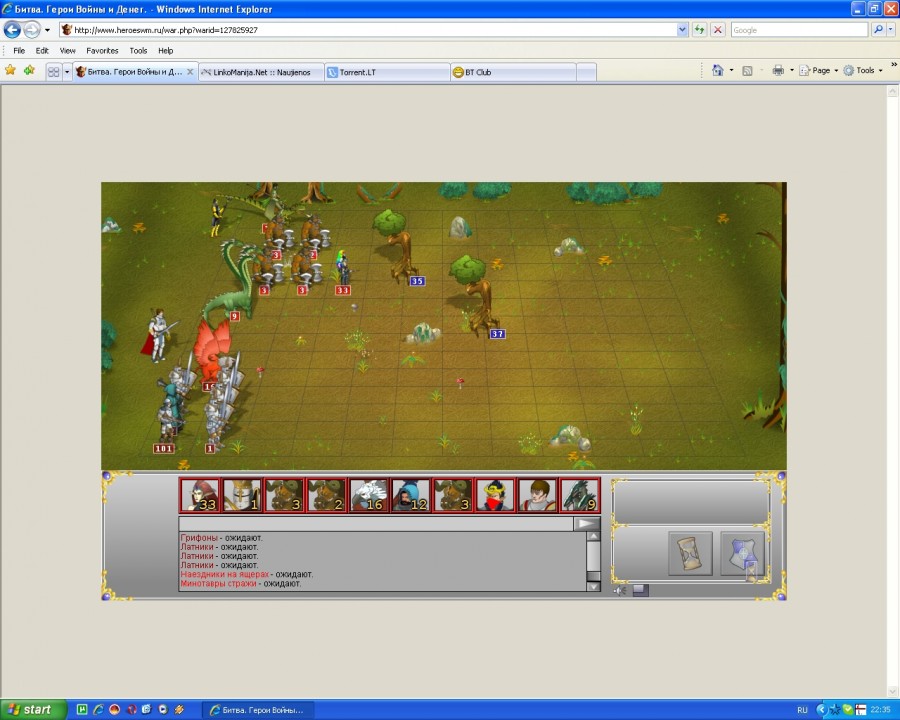Select the elf portrait with 33

[199, 495]
